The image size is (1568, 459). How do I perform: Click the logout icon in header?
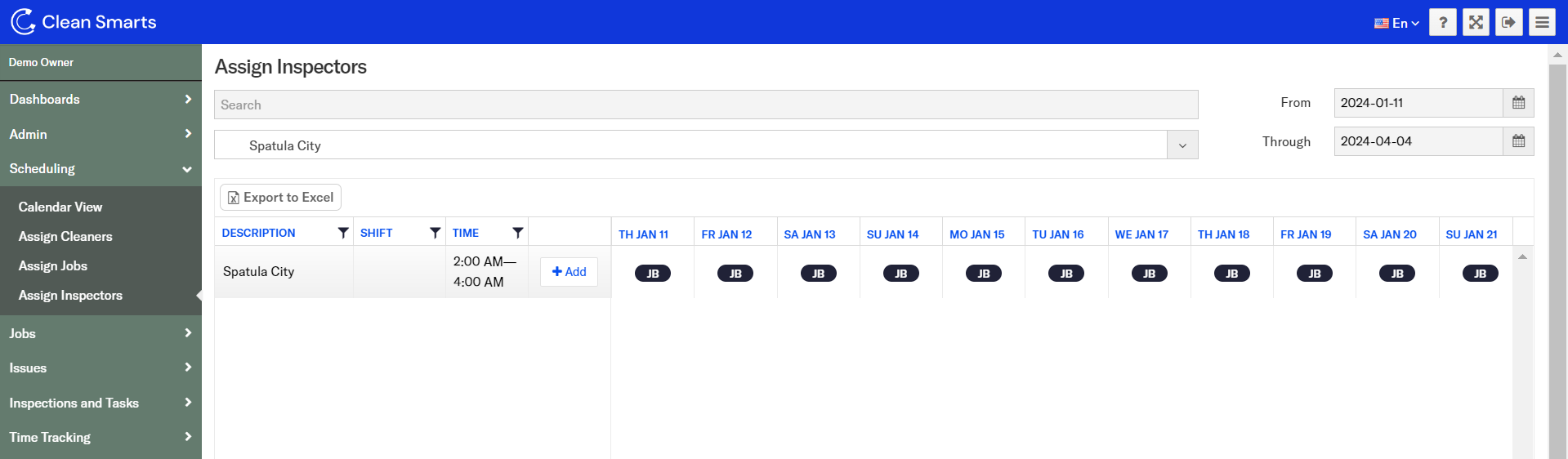pos(1508,22)
